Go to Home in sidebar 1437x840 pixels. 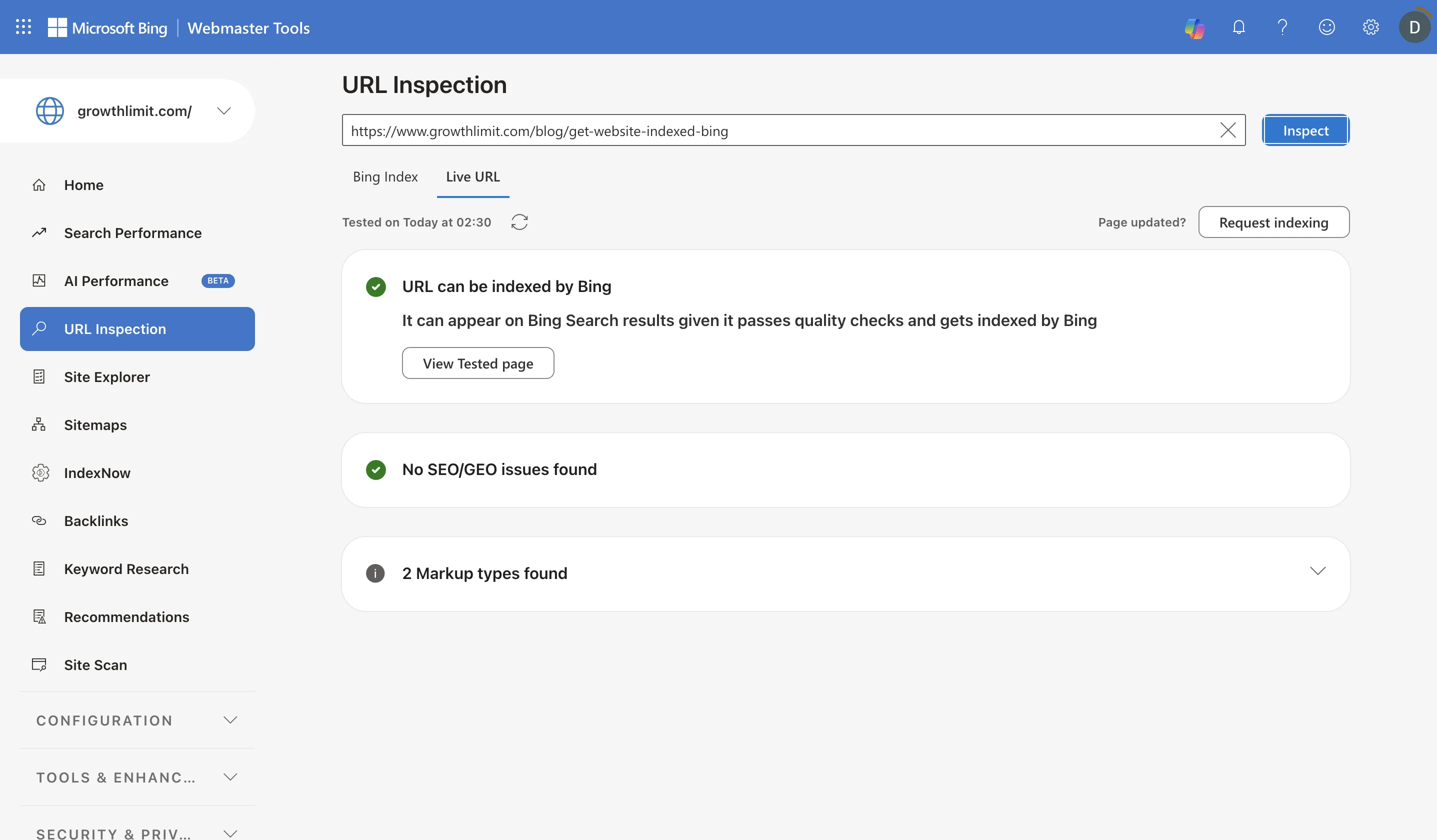pos(137,185)
